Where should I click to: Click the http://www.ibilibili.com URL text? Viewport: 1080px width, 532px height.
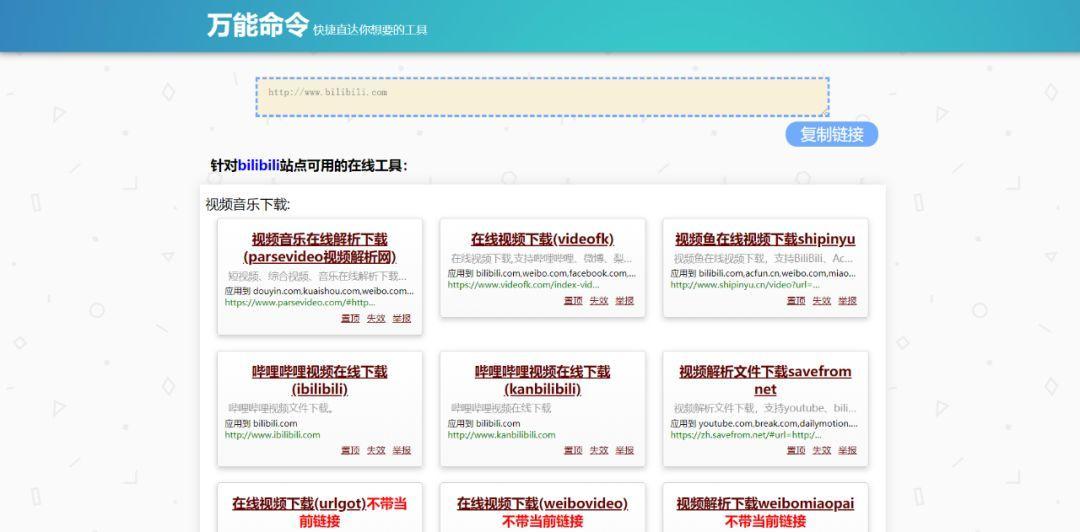click(272, 435)
